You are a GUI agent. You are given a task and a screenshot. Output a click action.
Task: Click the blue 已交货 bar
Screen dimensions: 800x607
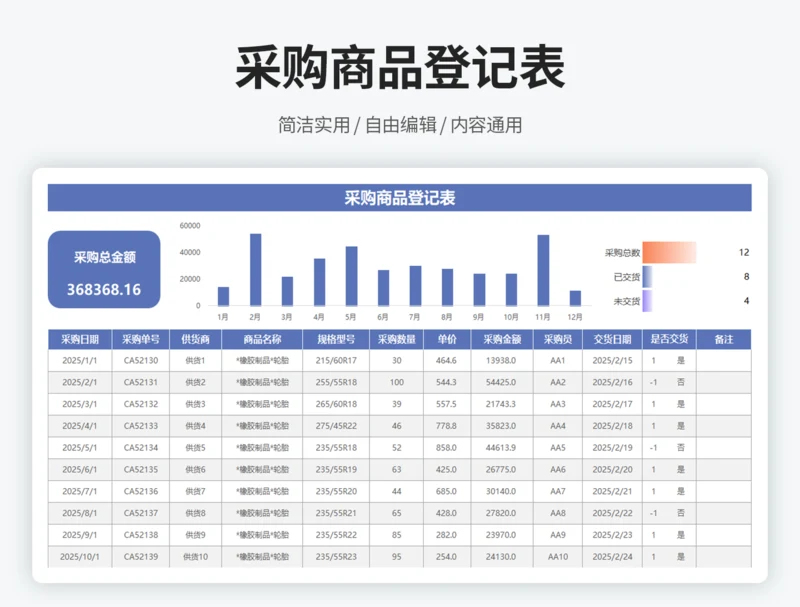click(647, 276)
